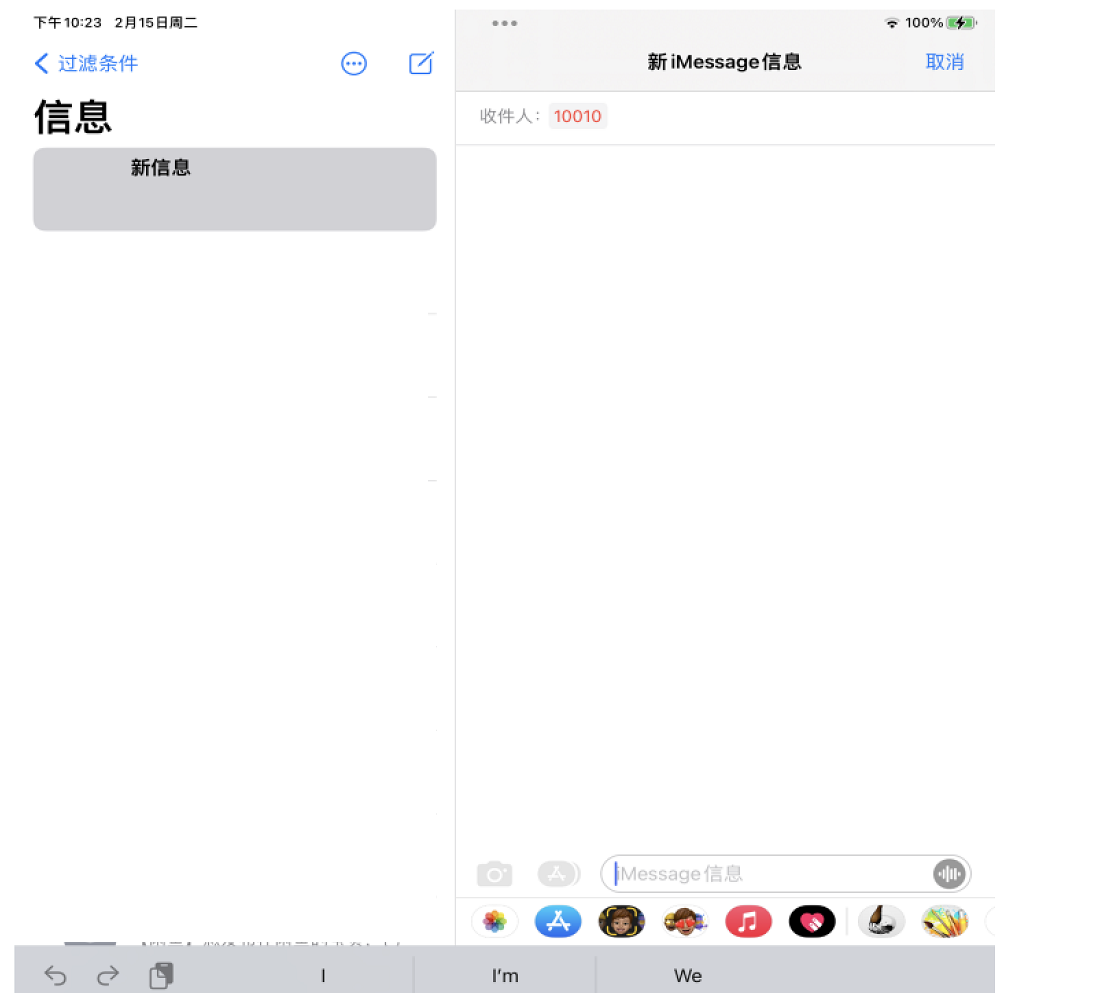Tap the 下午10:23 clock in status bar
Screen dimensions: 1100x993
[68, 23]
